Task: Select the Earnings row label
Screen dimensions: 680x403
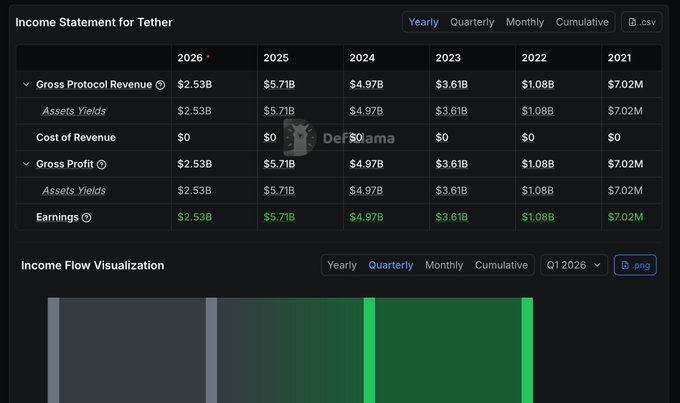Action: point(57,217)
